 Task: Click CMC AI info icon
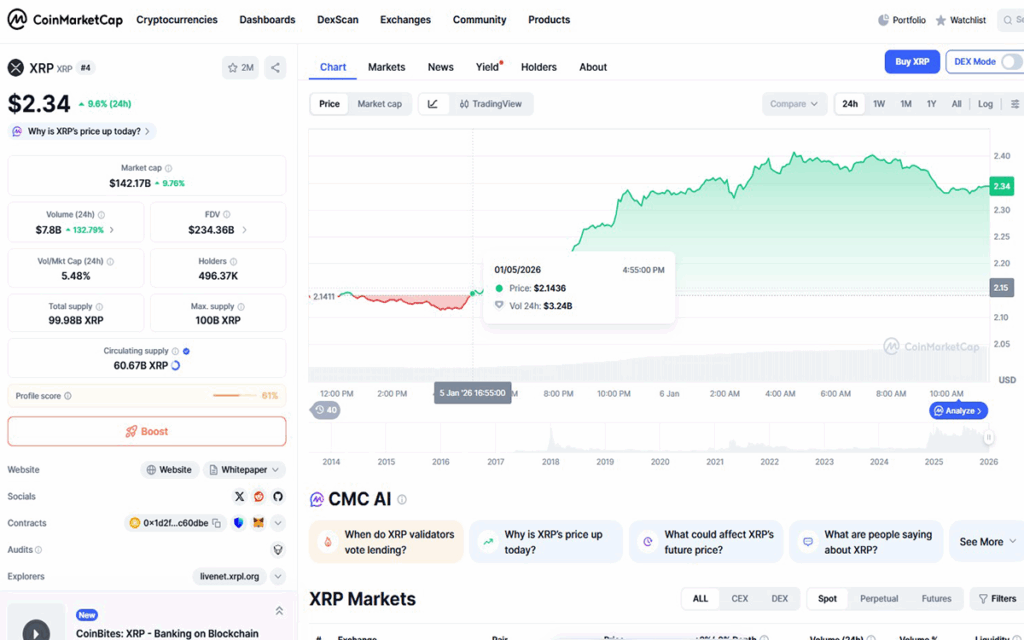(x=402, y=500)
